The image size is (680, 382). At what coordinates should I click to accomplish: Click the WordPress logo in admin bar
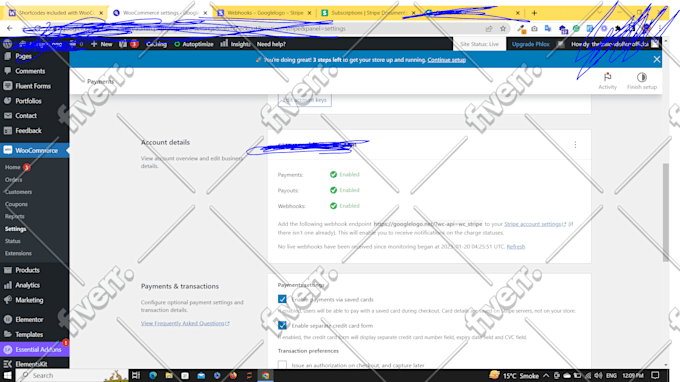click(7, 44)
